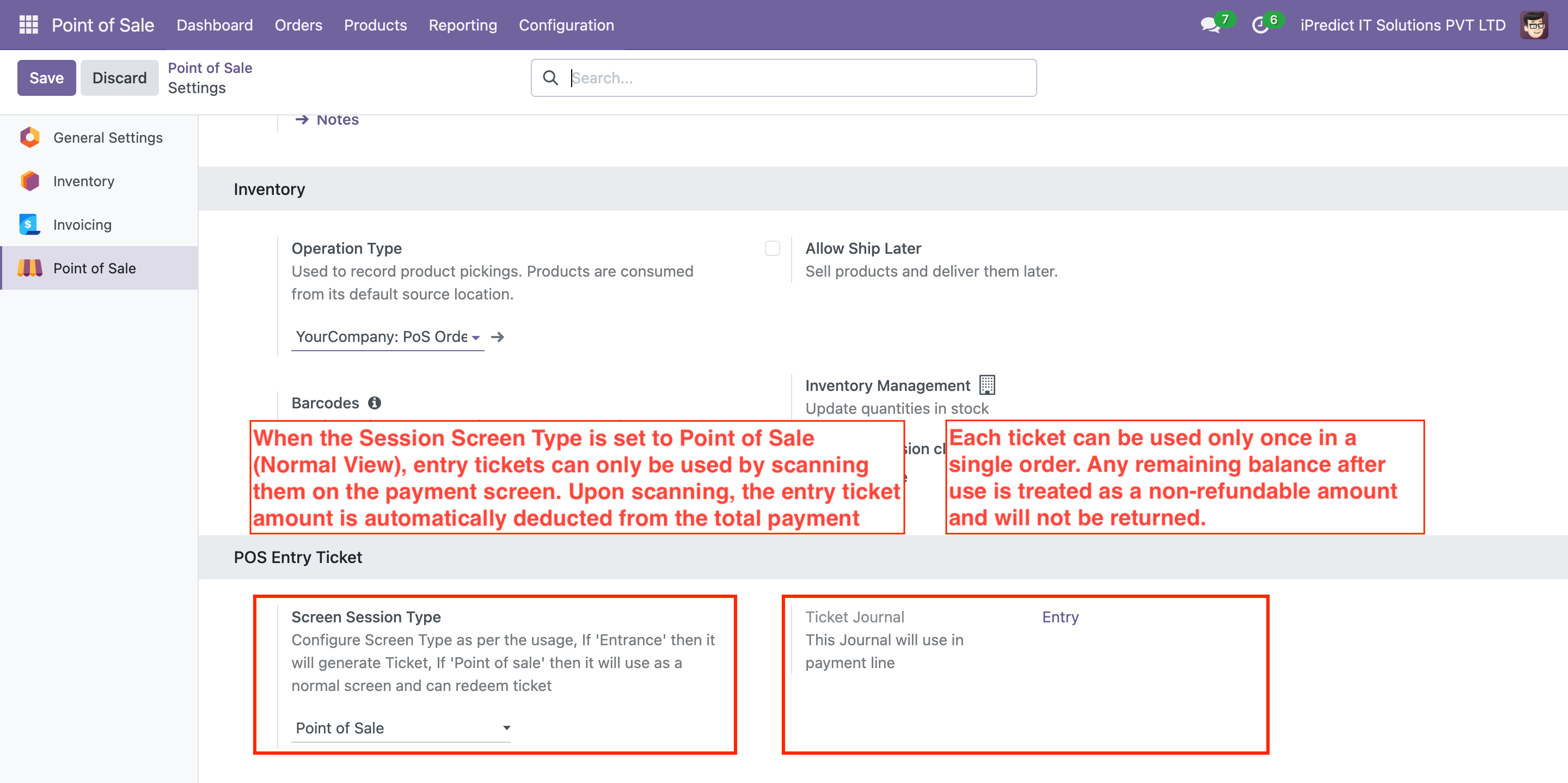The width and height of the screenshot is (1568, 783).
Task: Open the activities clock icon
Action: click(1259, 25)
